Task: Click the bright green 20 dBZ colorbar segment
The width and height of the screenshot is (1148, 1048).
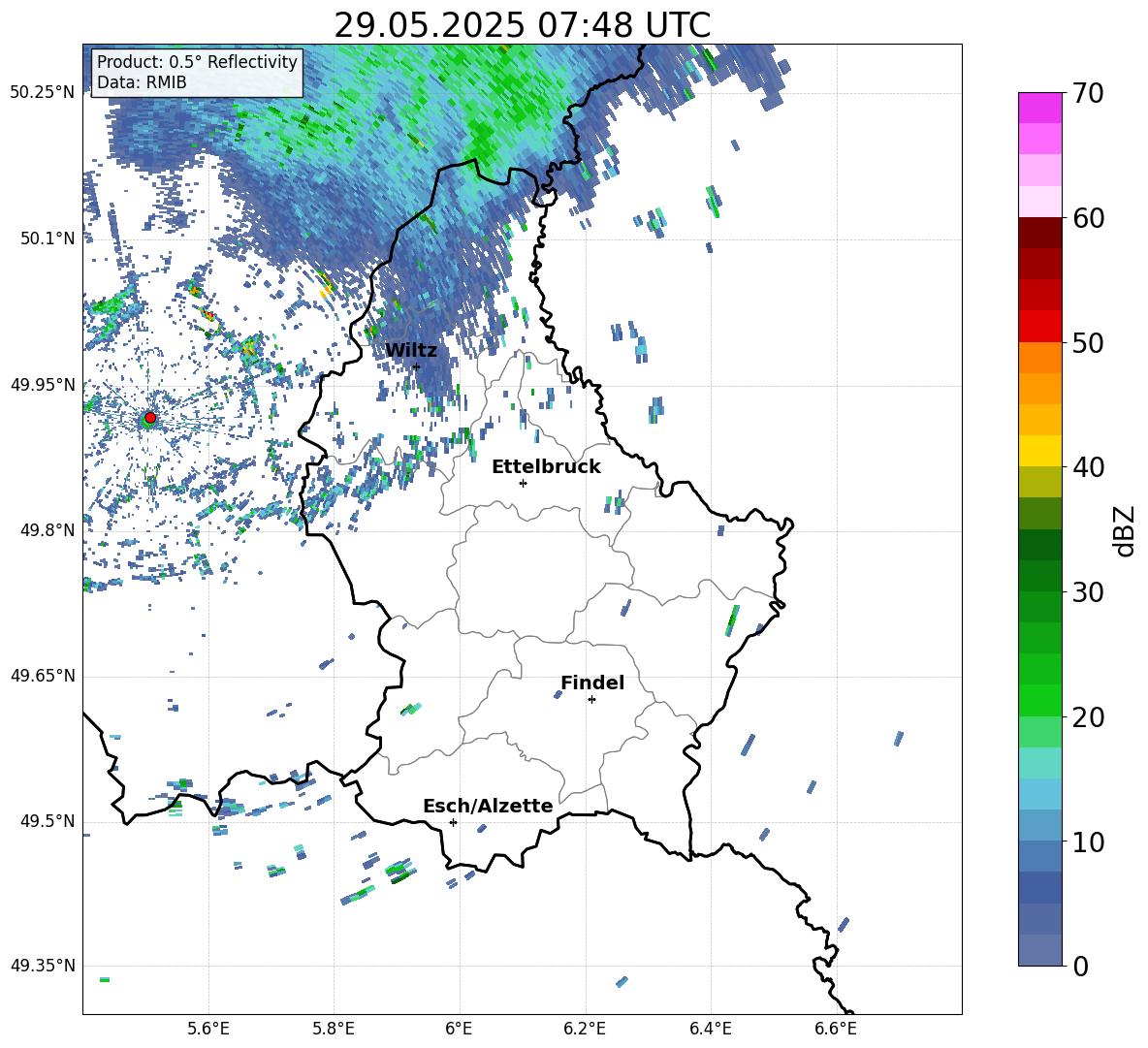Action: pos(1039,700)
